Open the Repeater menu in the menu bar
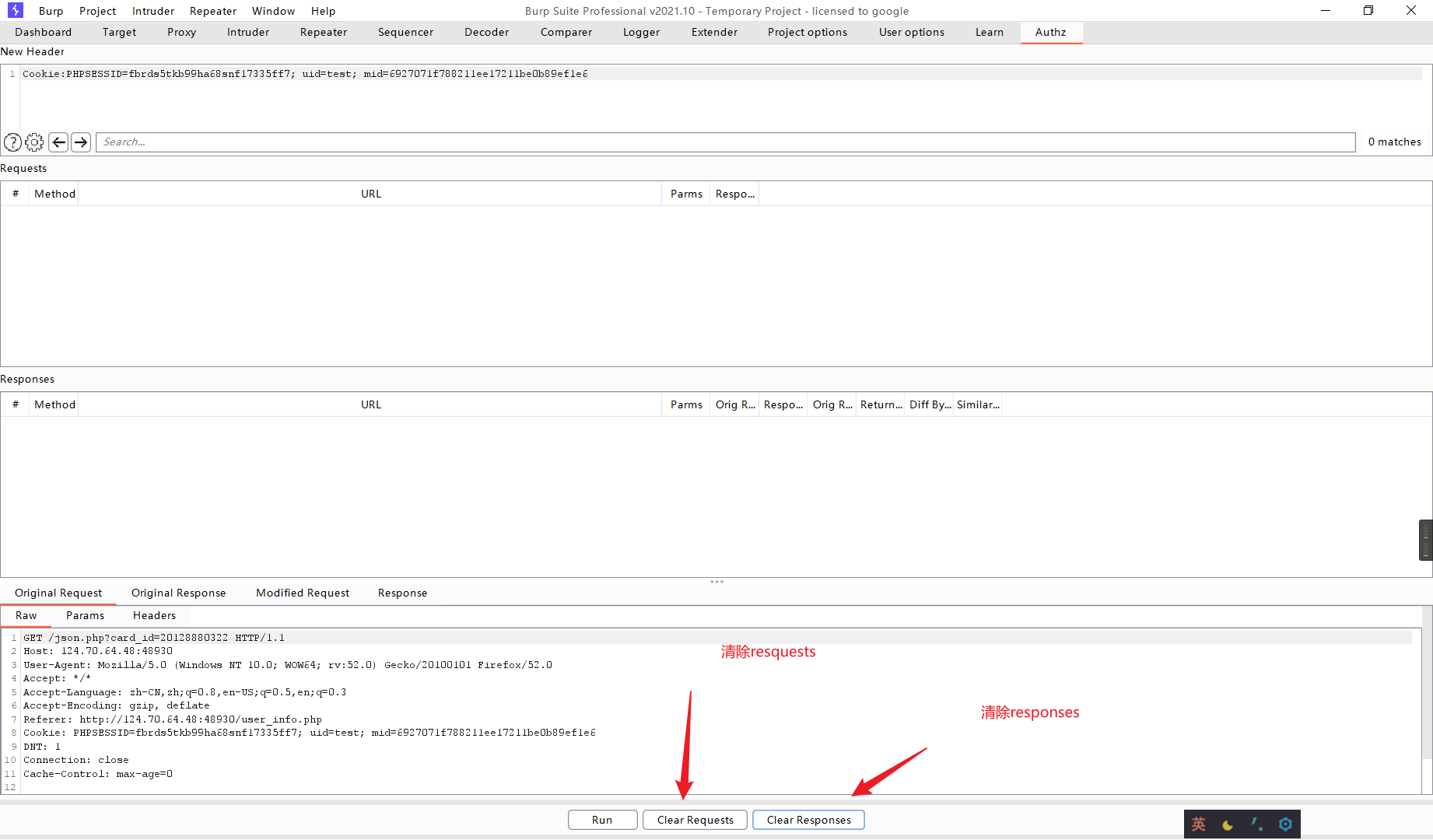This screenshot has width=1433, height=840. [x=213, y=11]
